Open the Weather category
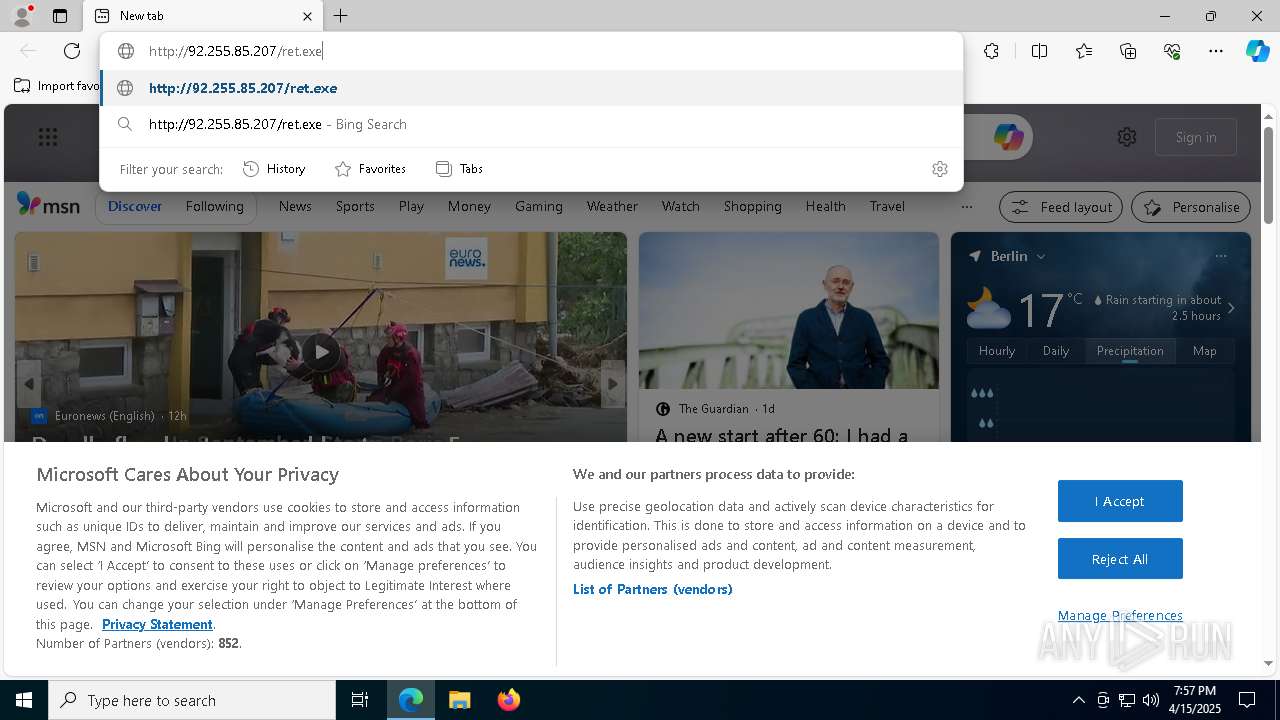This screenshot has height=720, width=1280. [x=612, y=206]
